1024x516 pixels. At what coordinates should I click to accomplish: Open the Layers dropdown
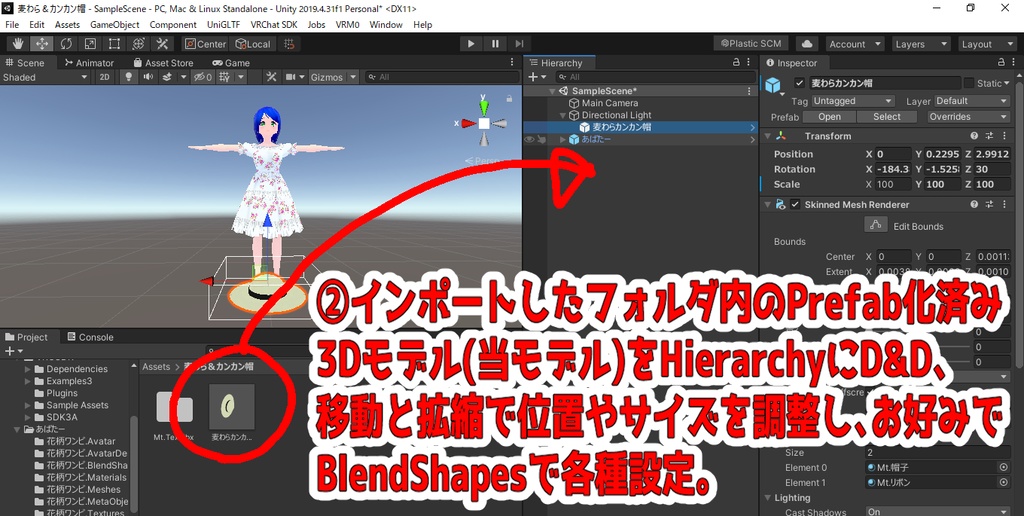(920, 44)
